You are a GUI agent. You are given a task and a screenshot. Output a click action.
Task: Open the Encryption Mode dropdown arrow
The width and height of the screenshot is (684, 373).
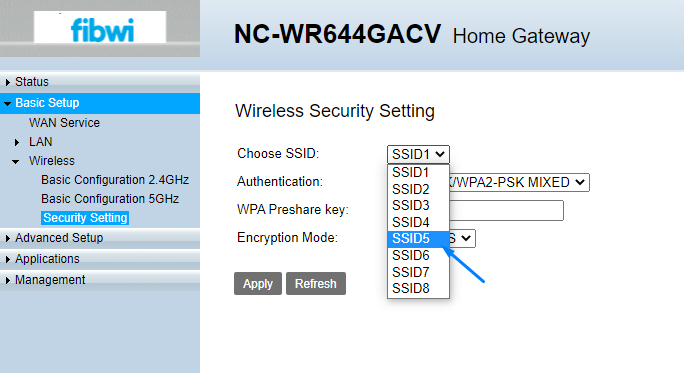[466, 239]
